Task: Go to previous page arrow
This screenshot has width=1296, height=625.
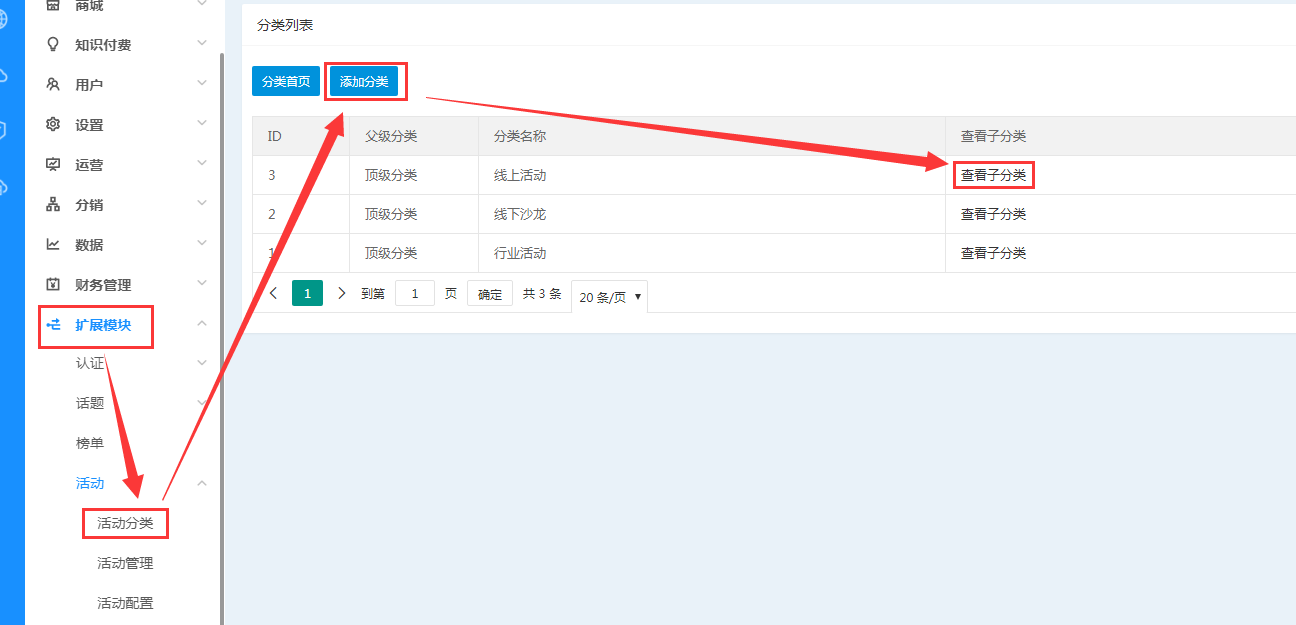Action: pyautogui.click(x=274, y=293)
